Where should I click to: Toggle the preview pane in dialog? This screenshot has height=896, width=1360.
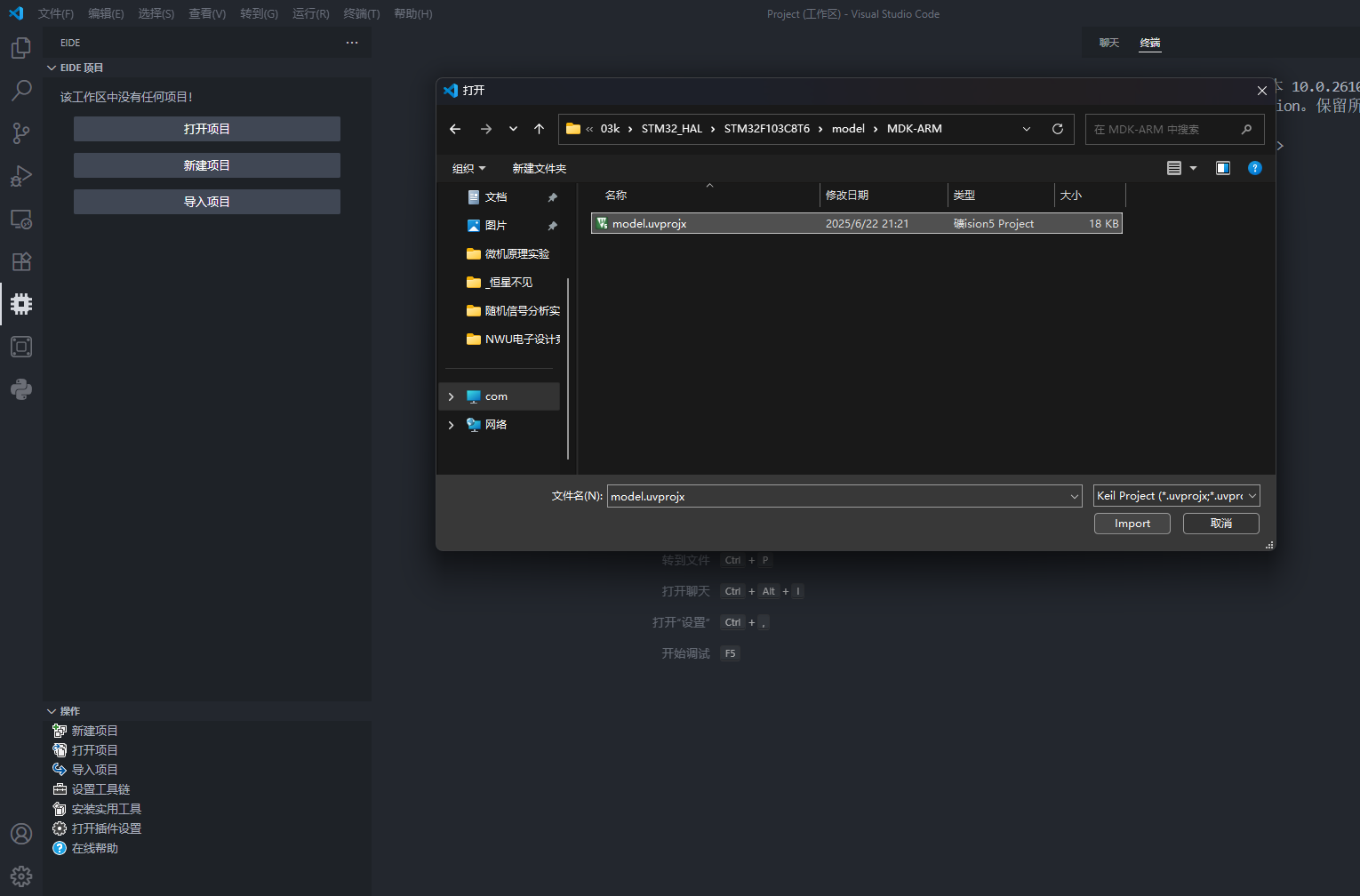(x=1223, y=168)
